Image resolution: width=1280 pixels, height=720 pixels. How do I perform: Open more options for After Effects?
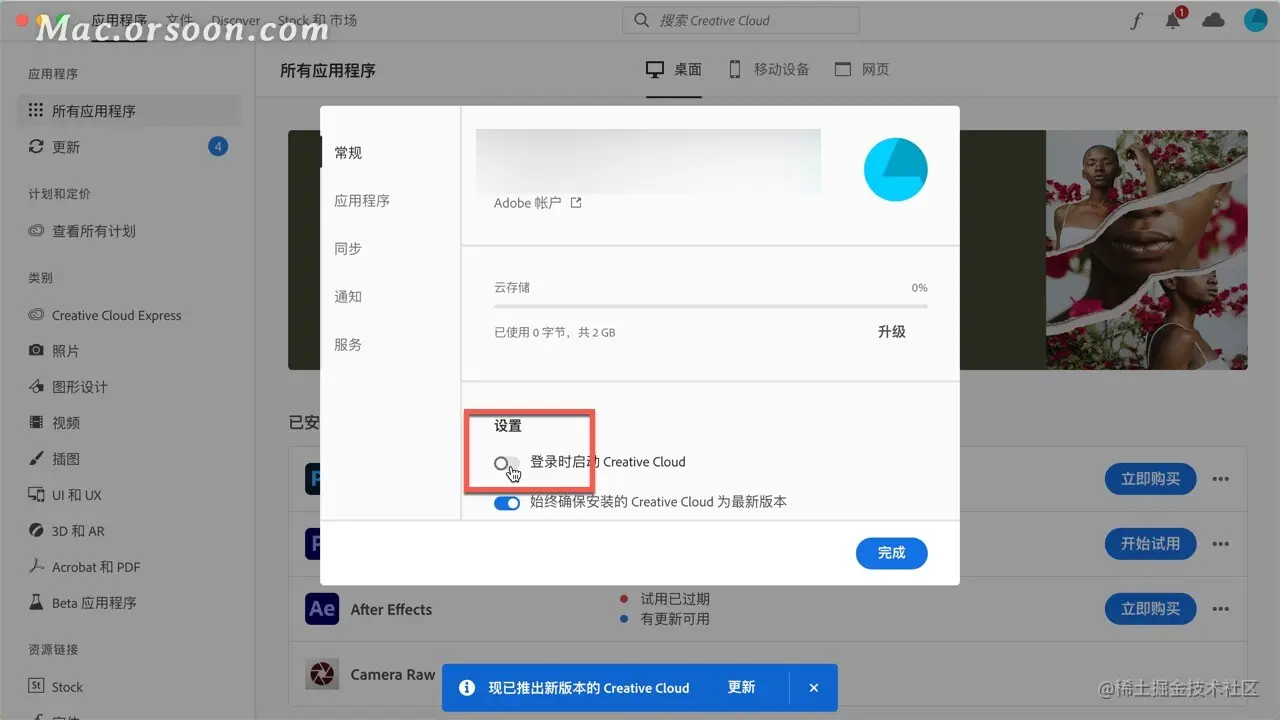[1220, 608]
